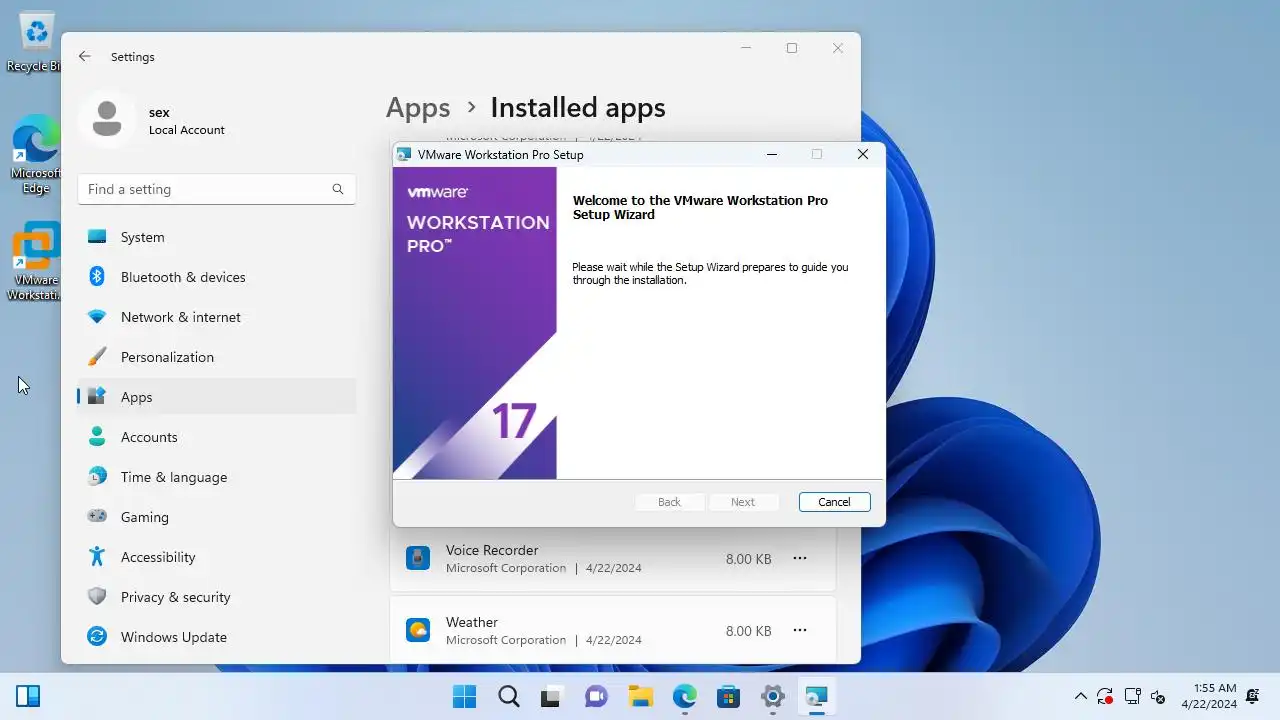Click the "Voice Recorder" app name
The image size is (1280, 720).
[492, 550]
